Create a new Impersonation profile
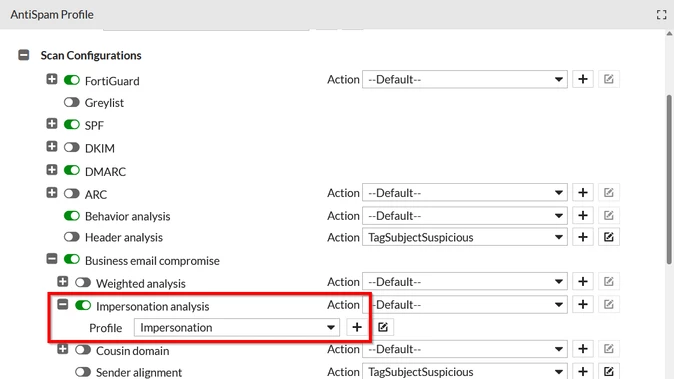Viewport: 674px width, 379px height. [x=357, y=327]
